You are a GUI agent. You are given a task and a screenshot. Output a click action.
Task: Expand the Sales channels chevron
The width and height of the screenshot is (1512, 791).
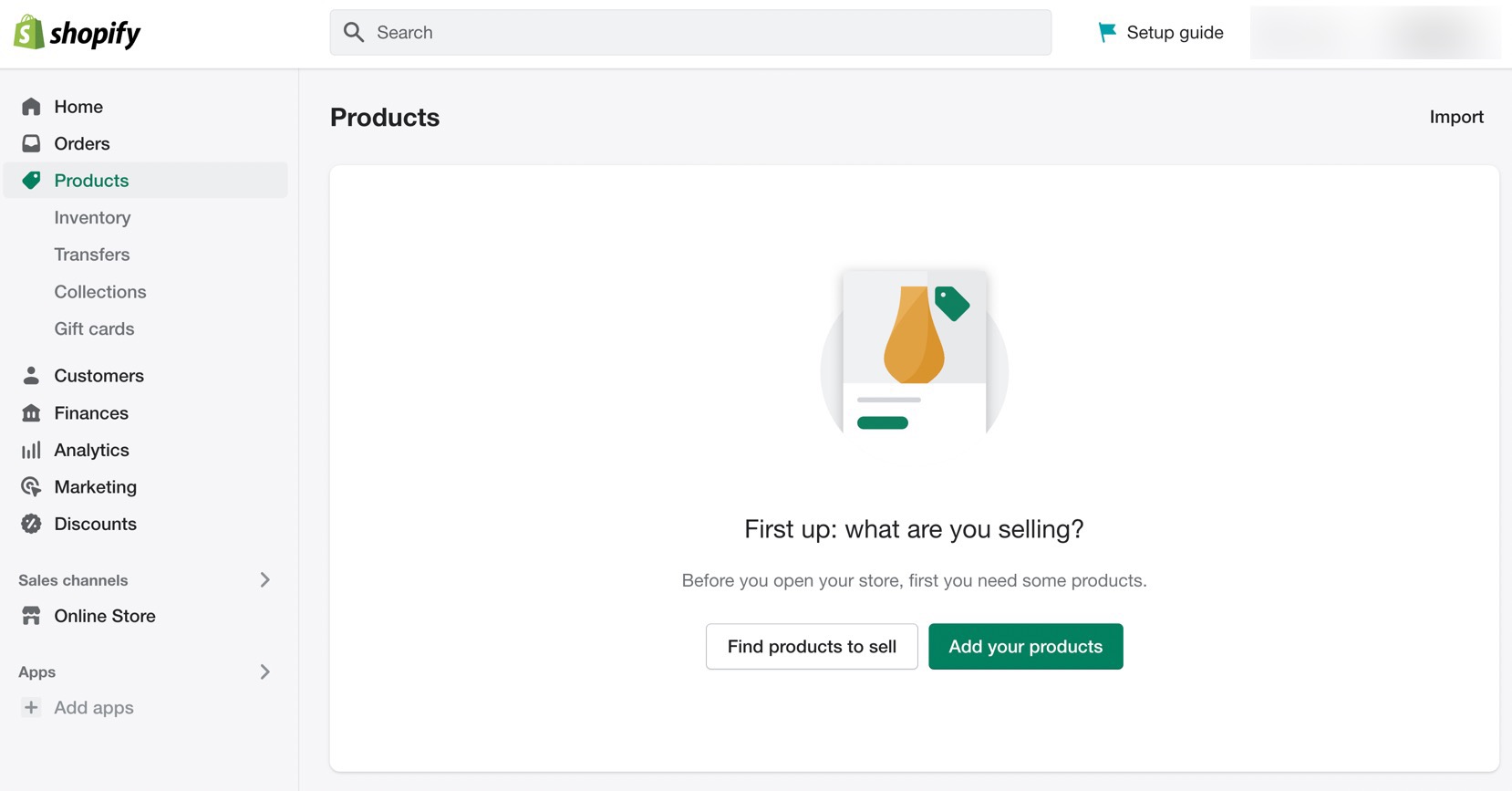pos(264,580)
